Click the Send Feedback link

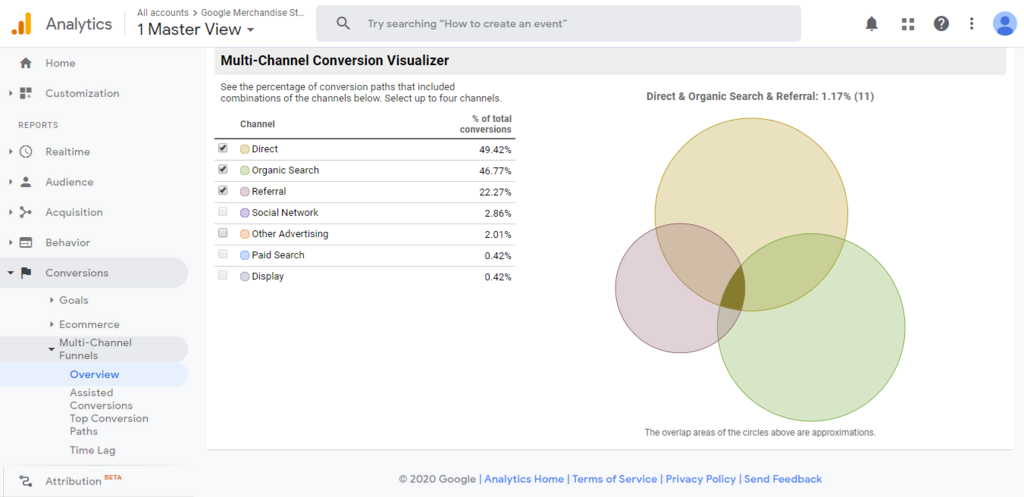[x=783, y=479]
